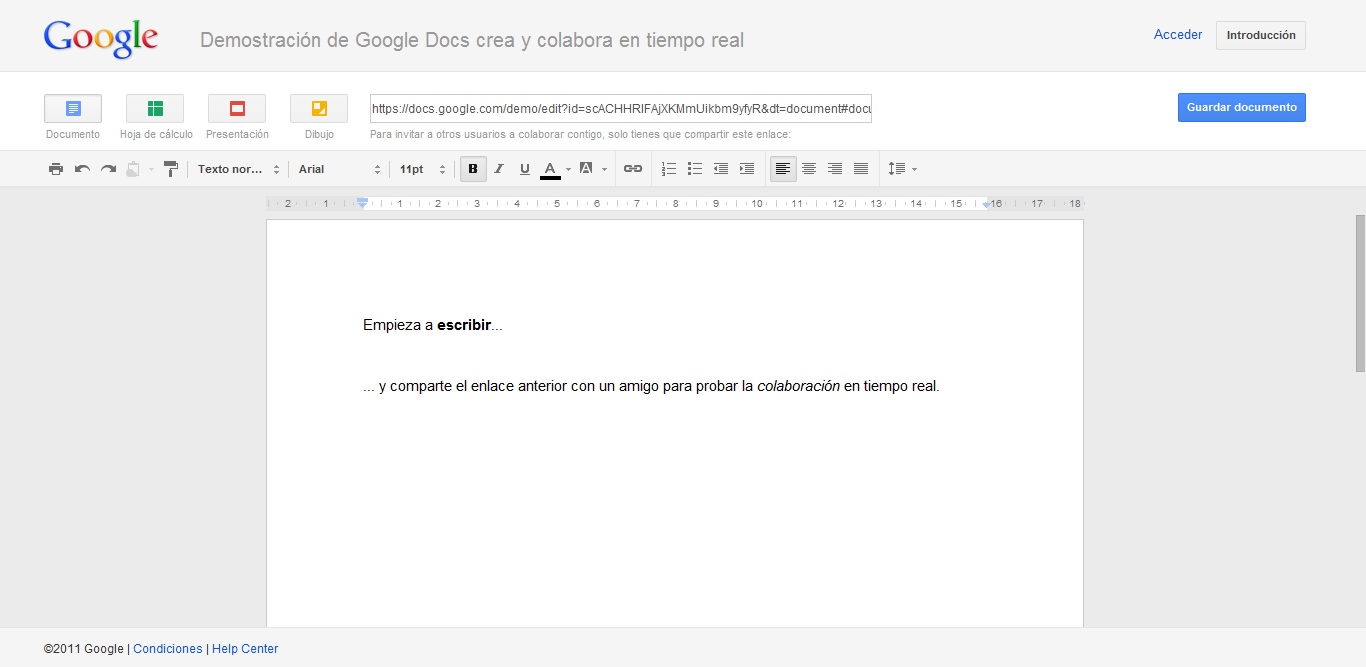Insert a link using the chain icon
Viewport: 1366px width, 667px height.
pos(633,169)
